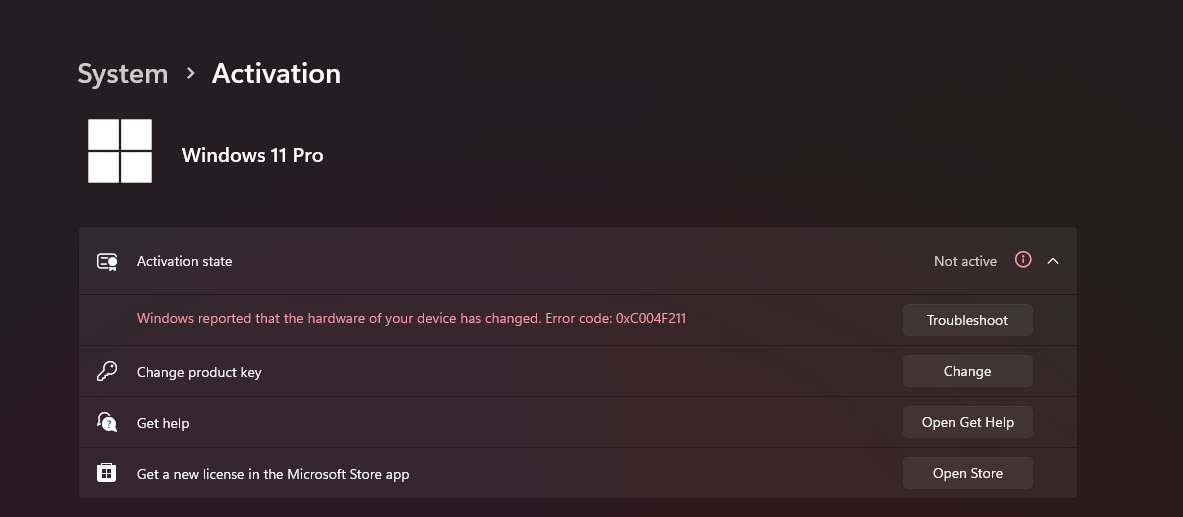Click the product key icon
This screenshot has height=517, width=1183.
(x=107, y=371)
